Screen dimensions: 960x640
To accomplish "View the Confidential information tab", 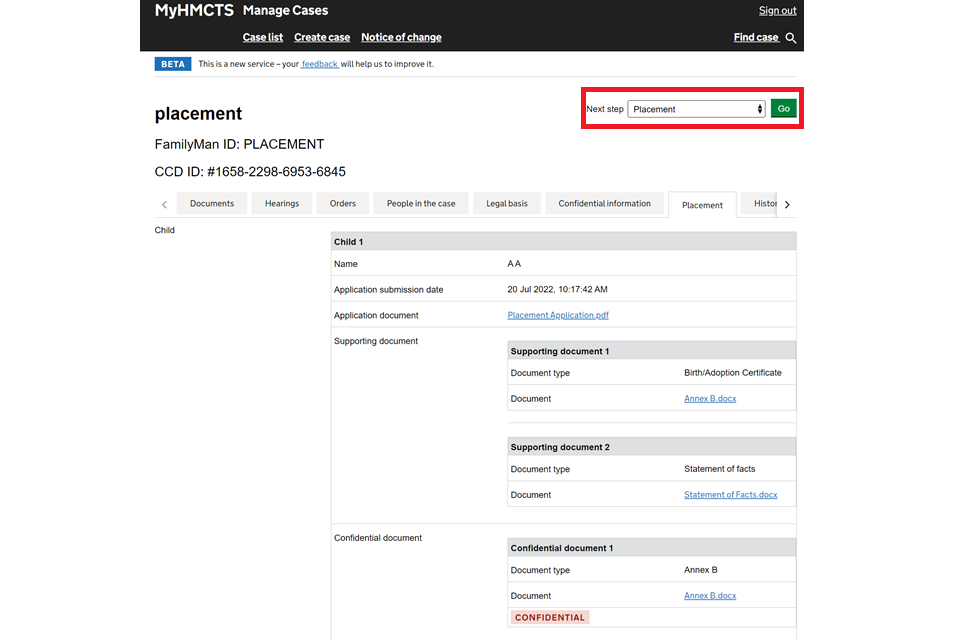I will pyautogui.click(x=604, y=203).
